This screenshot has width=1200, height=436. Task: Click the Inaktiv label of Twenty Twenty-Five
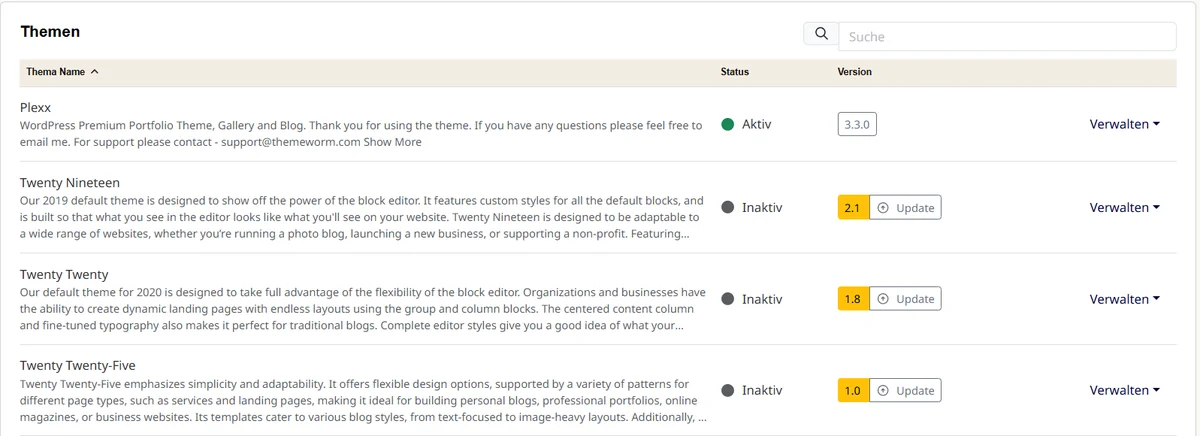762,390
